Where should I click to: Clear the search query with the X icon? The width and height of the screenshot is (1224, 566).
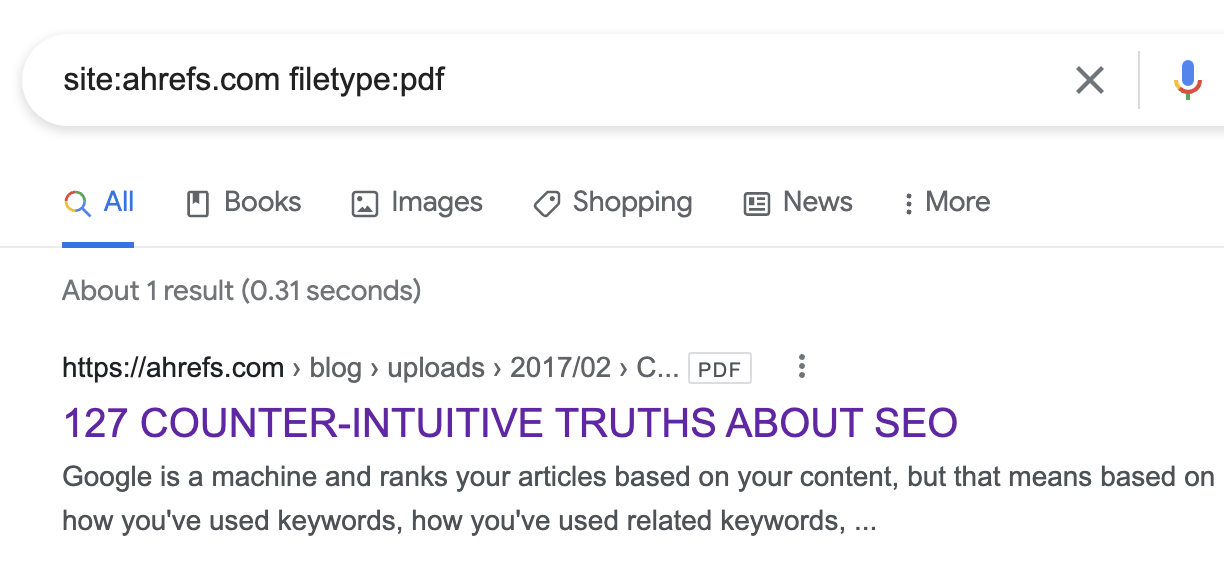1089,80
